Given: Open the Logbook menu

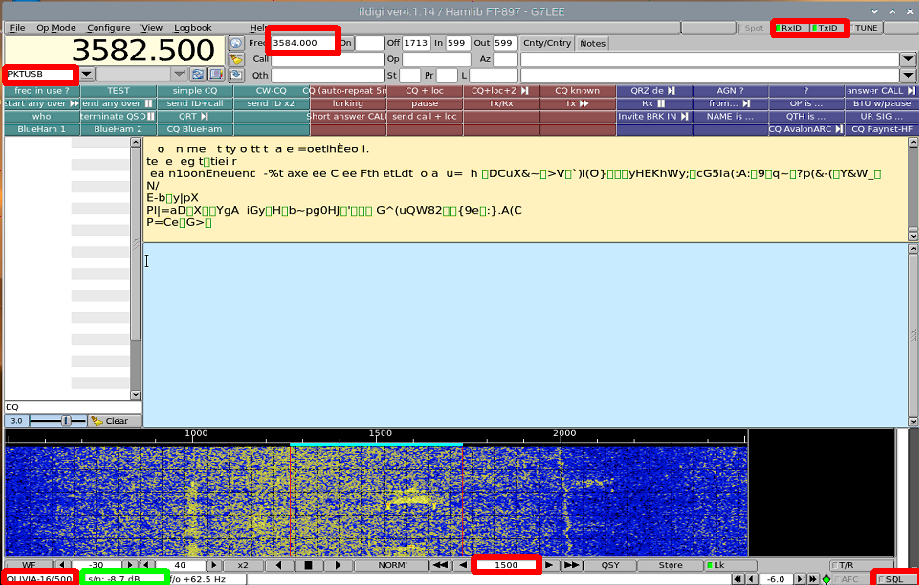Looking at the screenshot, I should click(192, 28).
